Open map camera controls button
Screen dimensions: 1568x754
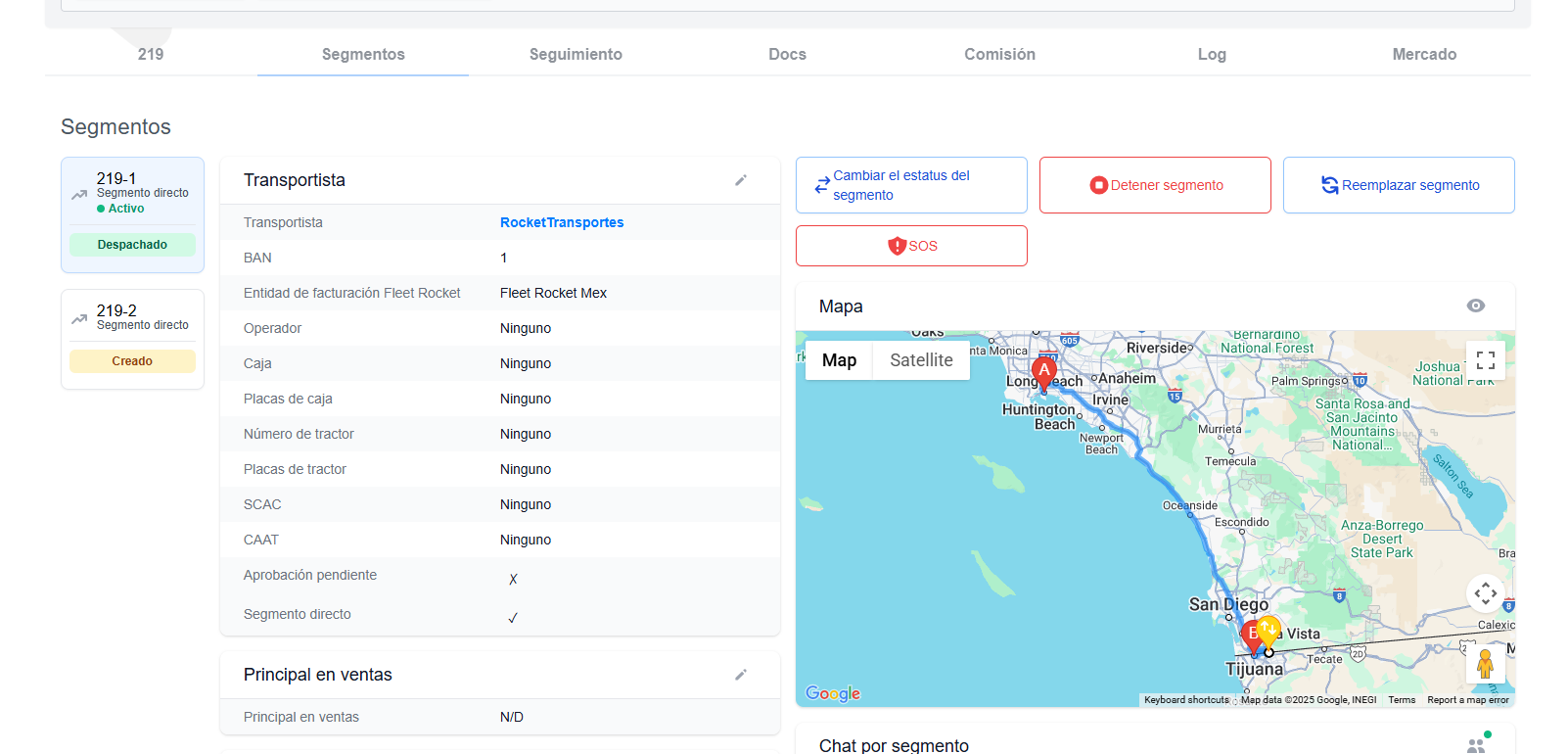pyautogui.click(x=1485, y=593)
